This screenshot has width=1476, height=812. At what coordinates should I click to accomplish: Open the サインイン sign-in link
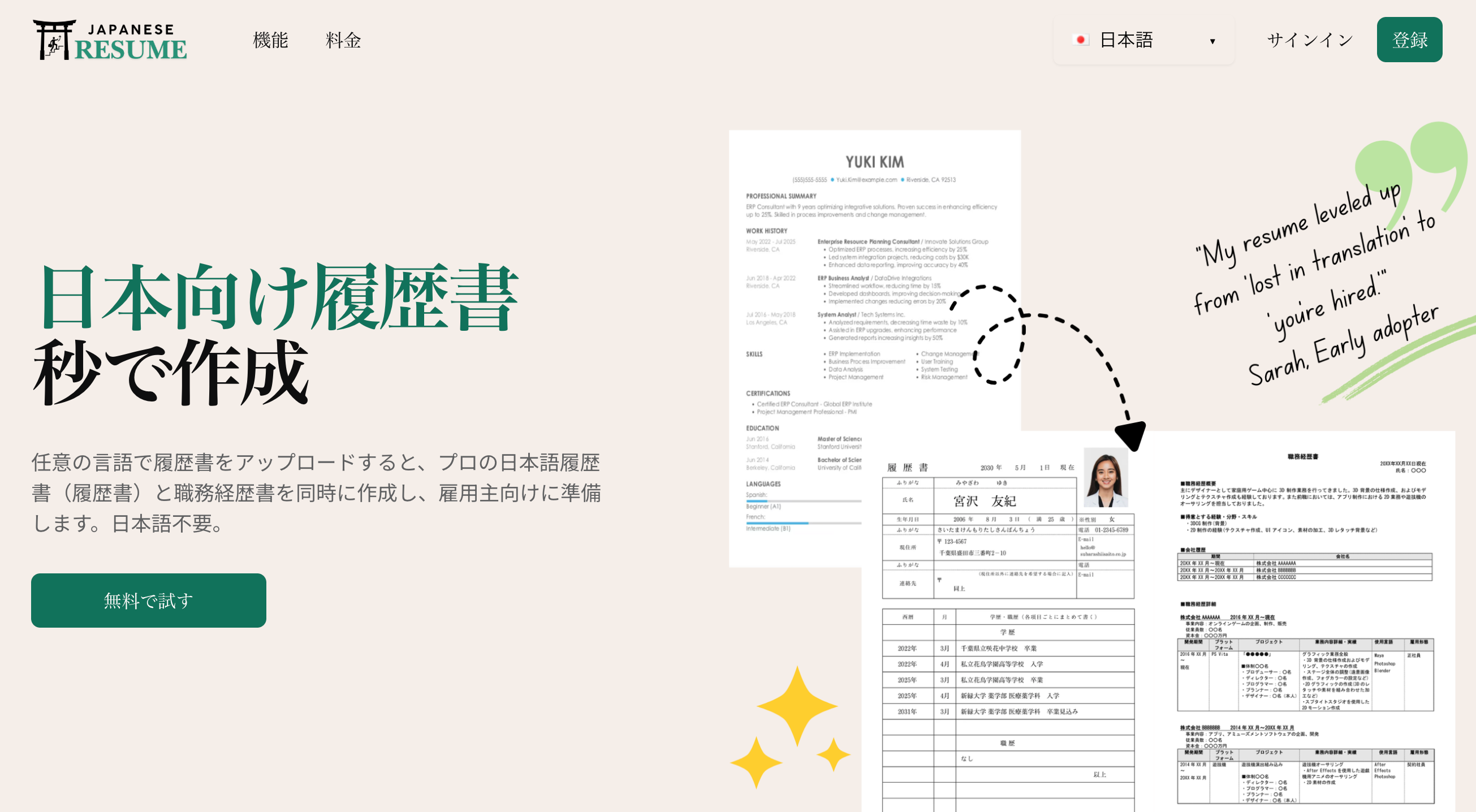pyautogui.click(x=1310, y=40)
